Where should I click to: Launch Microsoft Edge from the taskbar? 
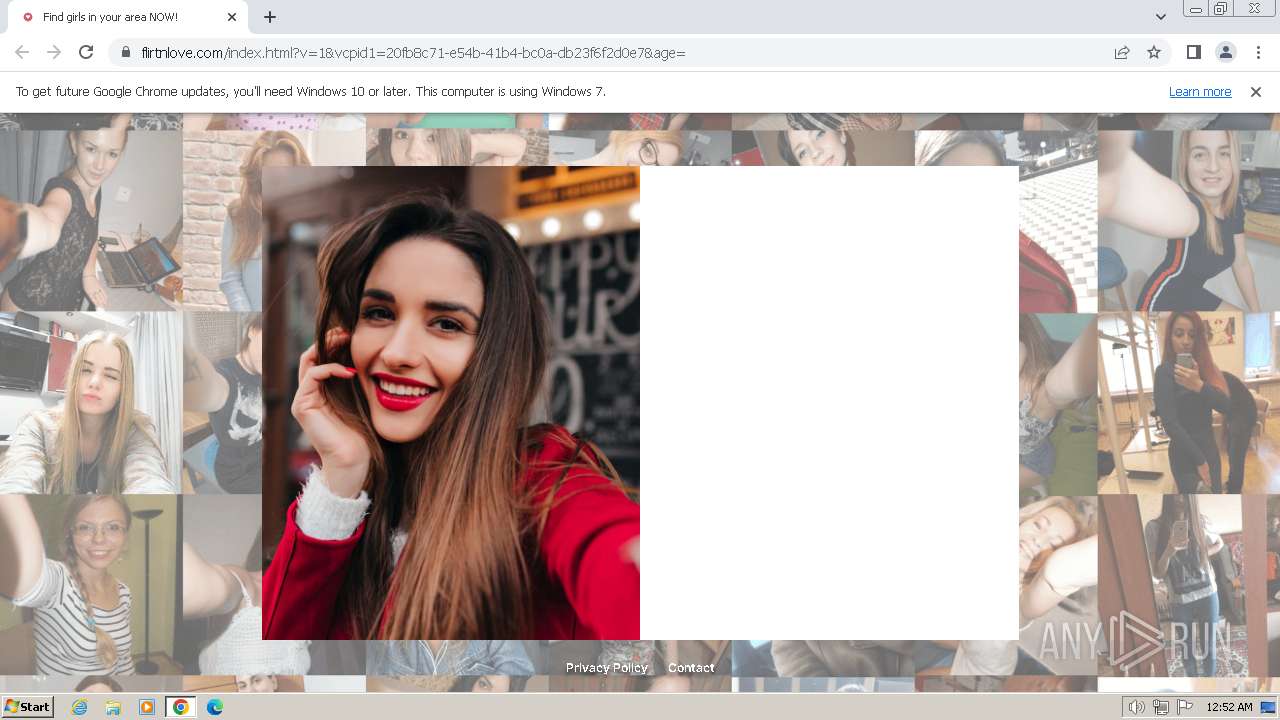click(214, 707)
